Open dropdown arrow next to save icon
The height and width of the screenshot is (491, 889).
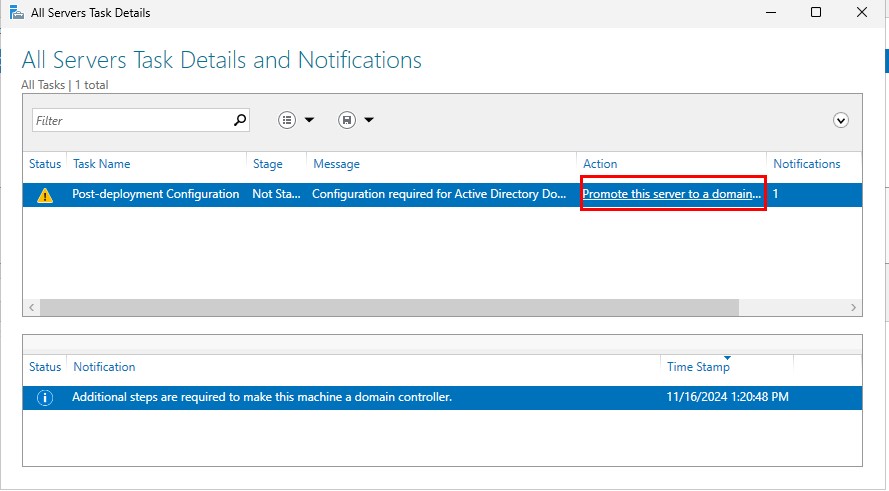(x=369, y=120)
